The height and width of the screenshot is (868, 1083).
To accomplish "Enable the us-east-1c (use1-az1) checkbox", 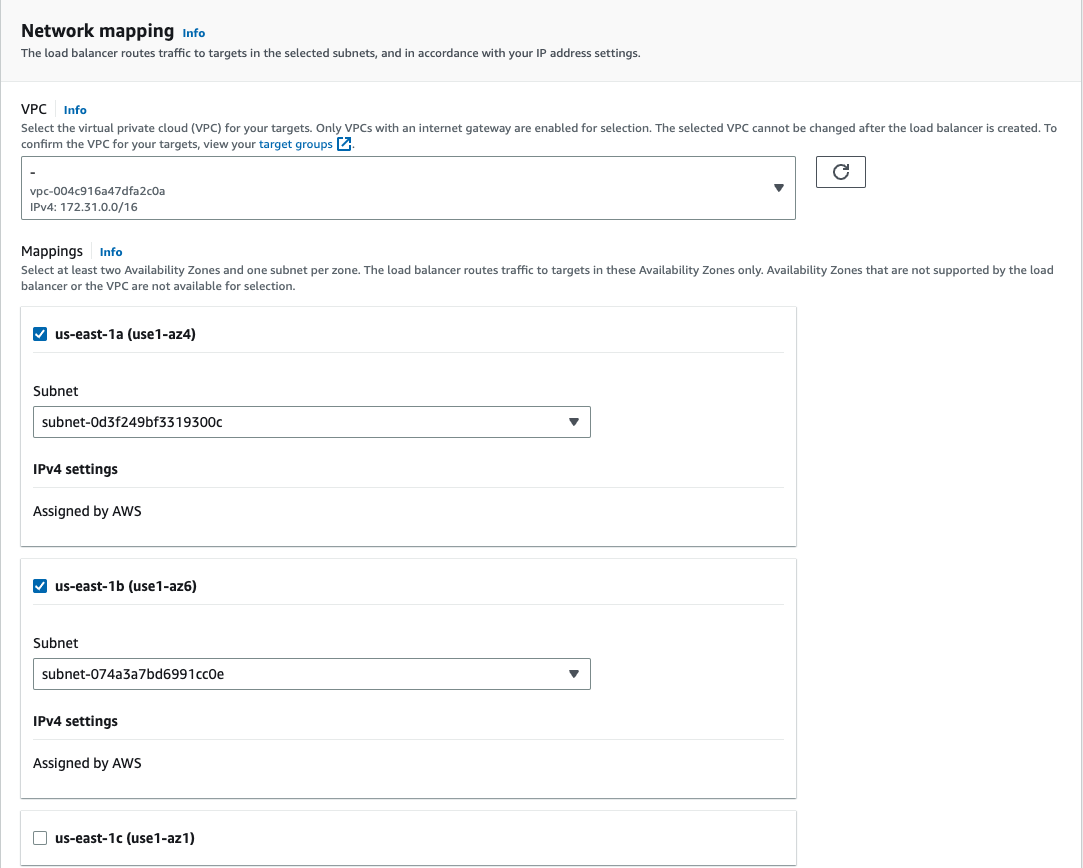I will (41, 838).
